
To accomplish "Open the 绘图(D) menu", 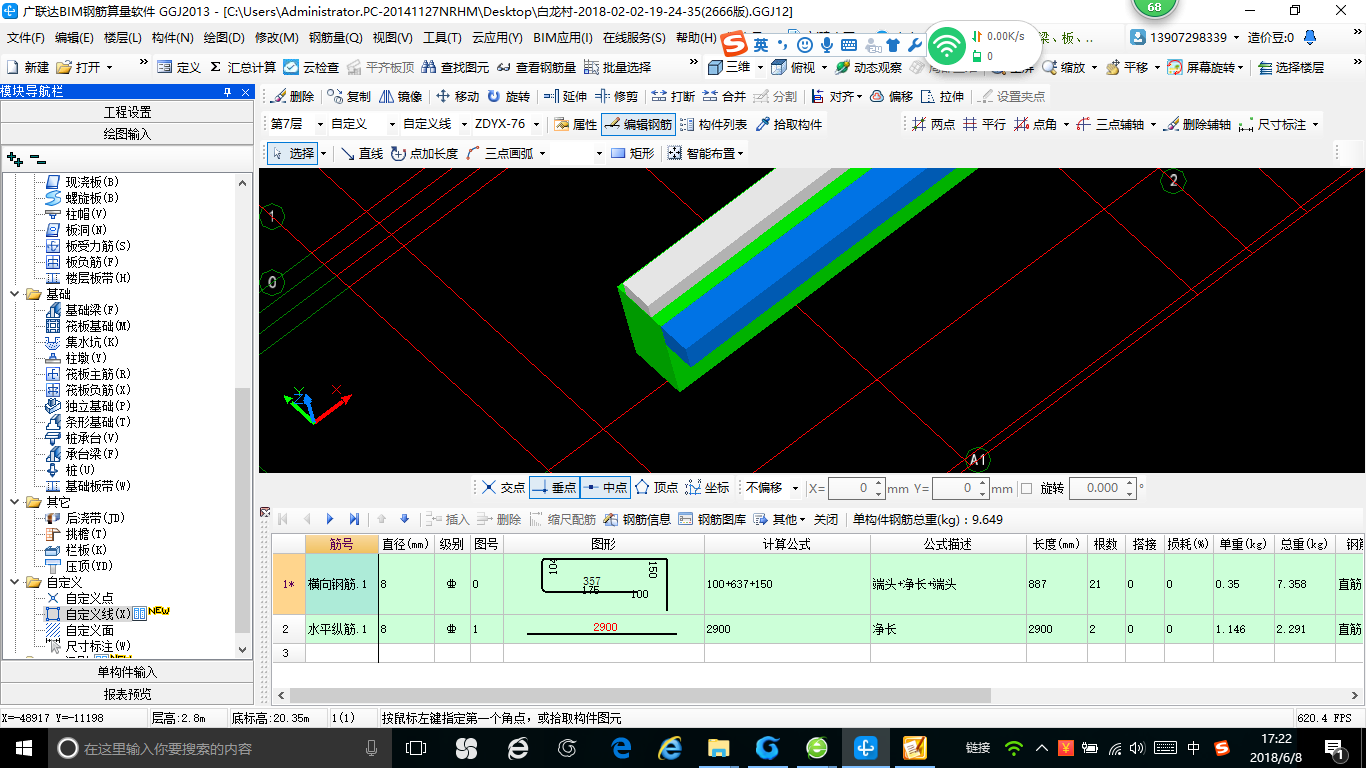I will coord(224,38).
